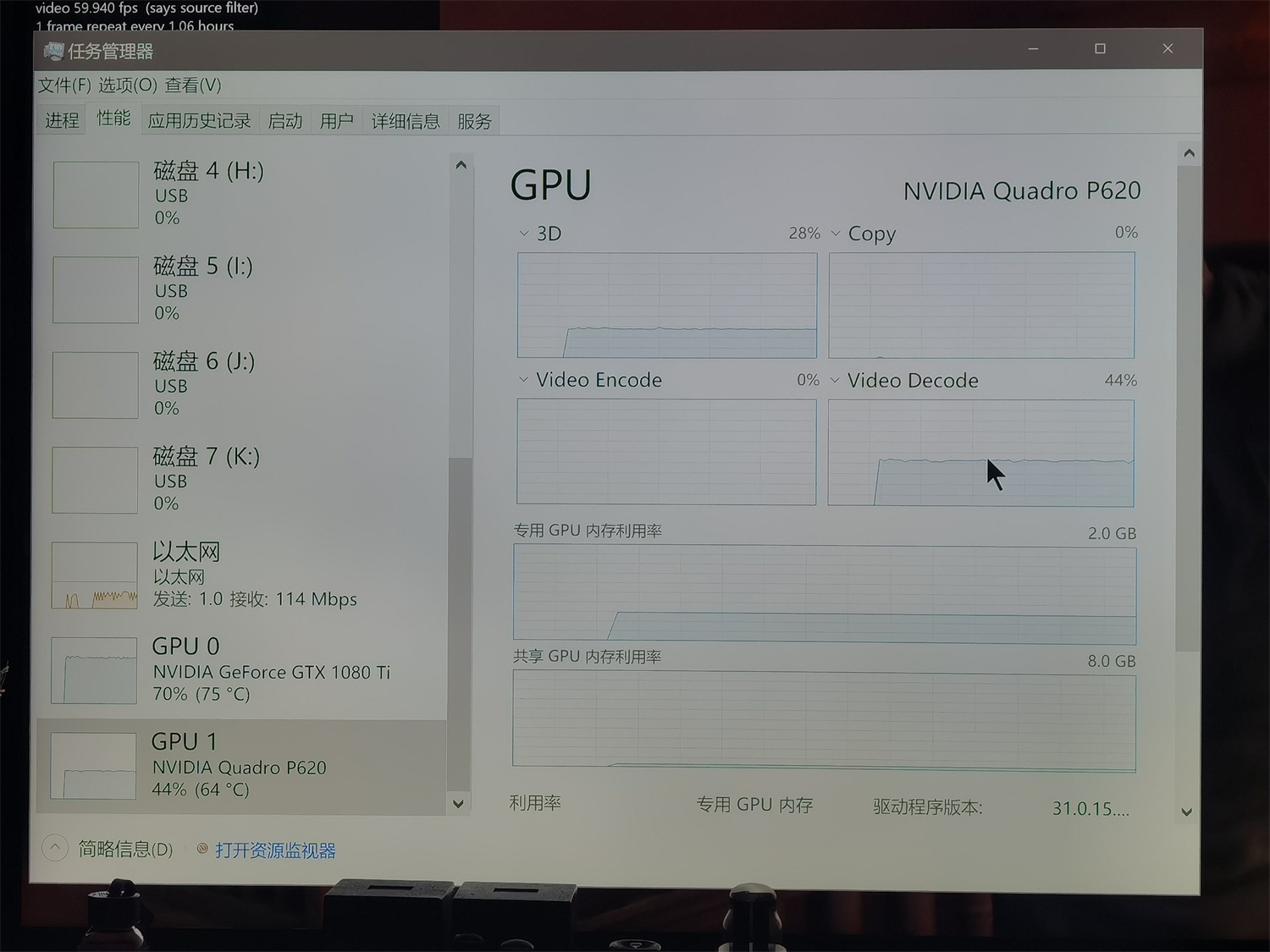
Task: Click the Copy engine usage graph
Action: click(981, 305)
